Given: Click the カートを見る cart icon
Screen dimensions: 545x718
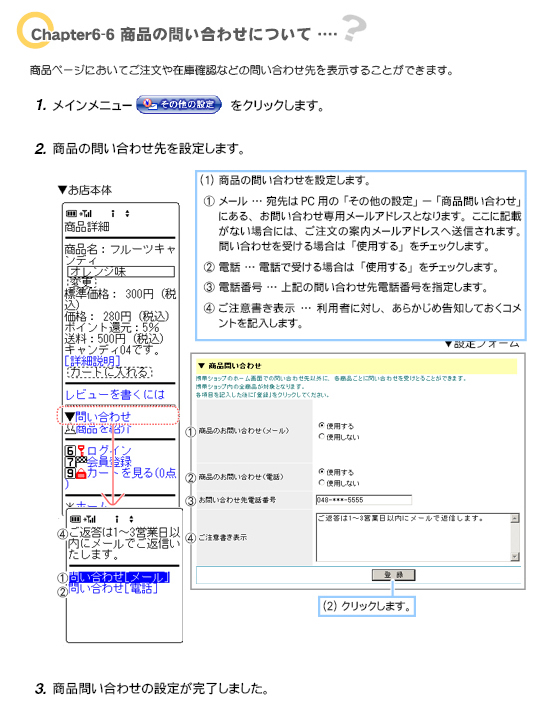Looking at the screenshot, I should [81, 473].
